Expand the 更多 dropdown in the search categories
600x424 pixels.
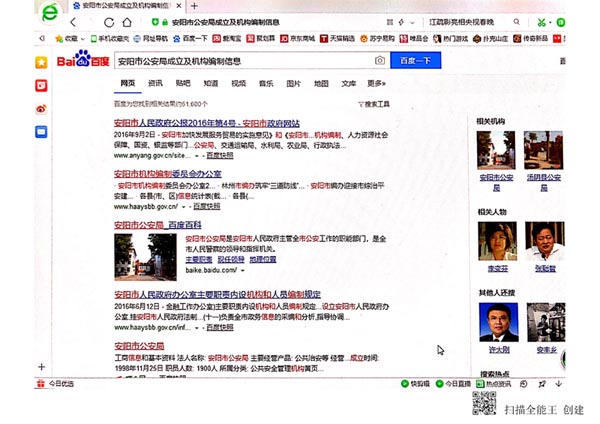[378, 84]
